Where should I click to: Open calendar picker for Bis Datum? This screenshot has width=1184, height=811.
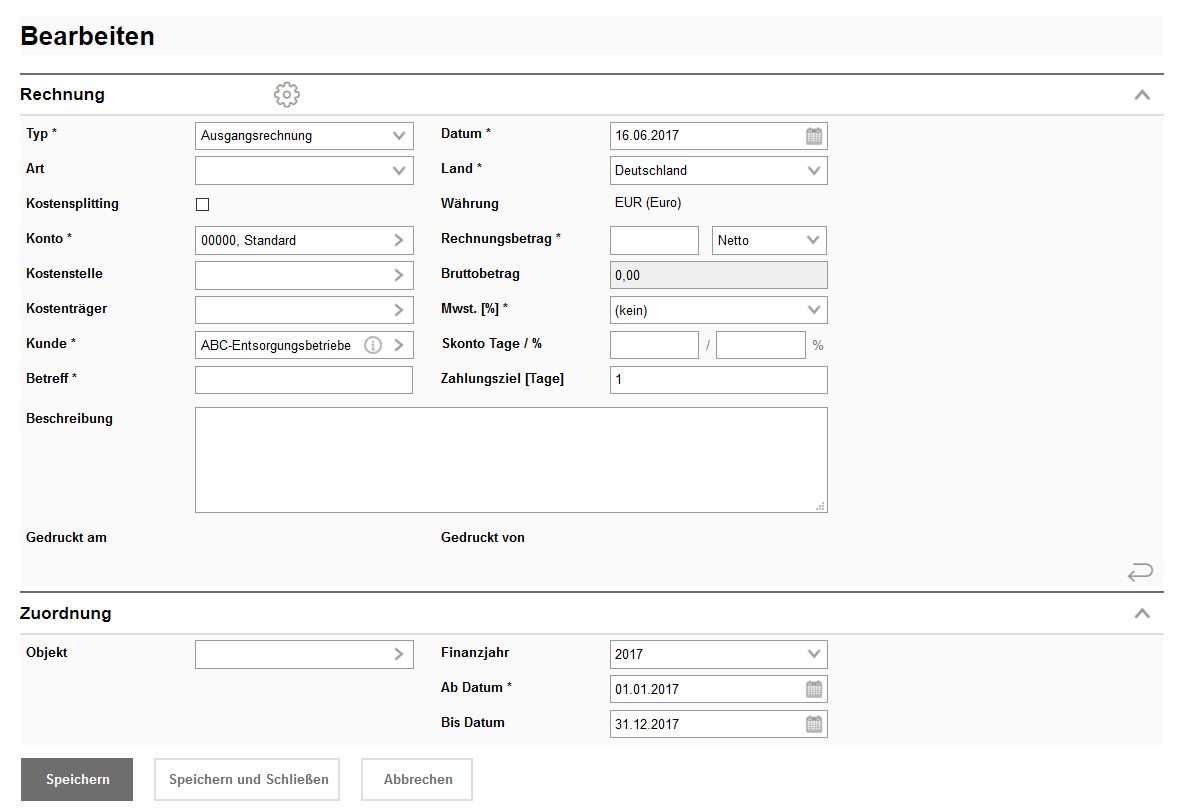(x=814, y=724)
